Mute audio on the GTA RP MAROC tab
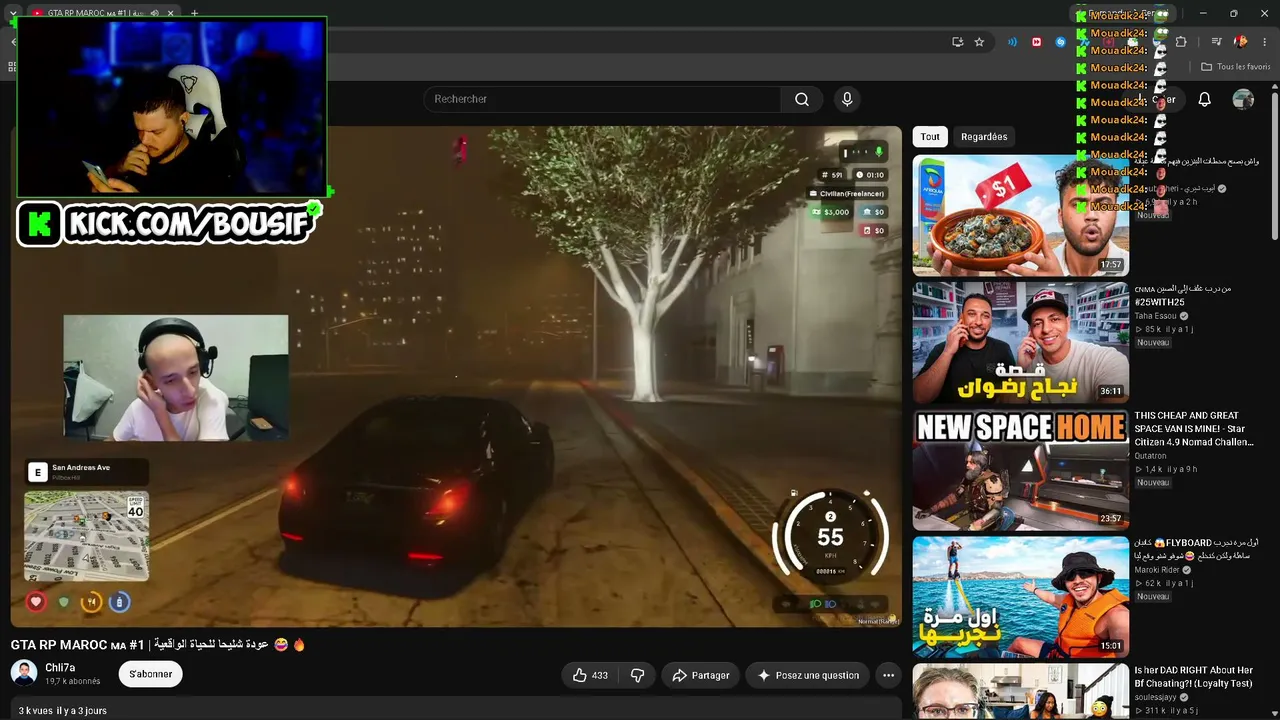Screen dimensions: 1280x720 pos(154,13)
